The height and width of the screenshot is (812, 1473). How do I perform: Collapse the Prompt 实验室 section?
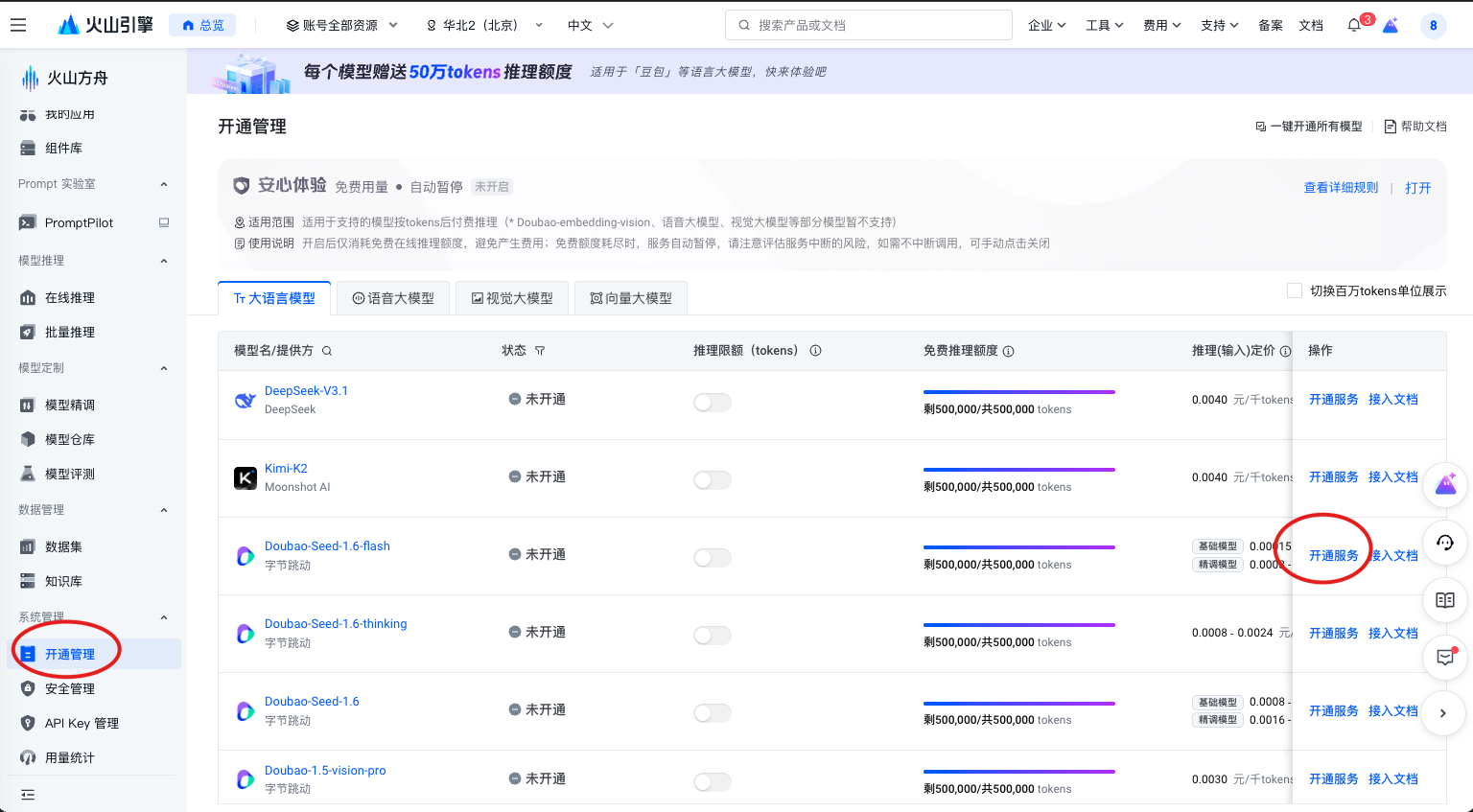pyautogui.click(x=164, y=184)
